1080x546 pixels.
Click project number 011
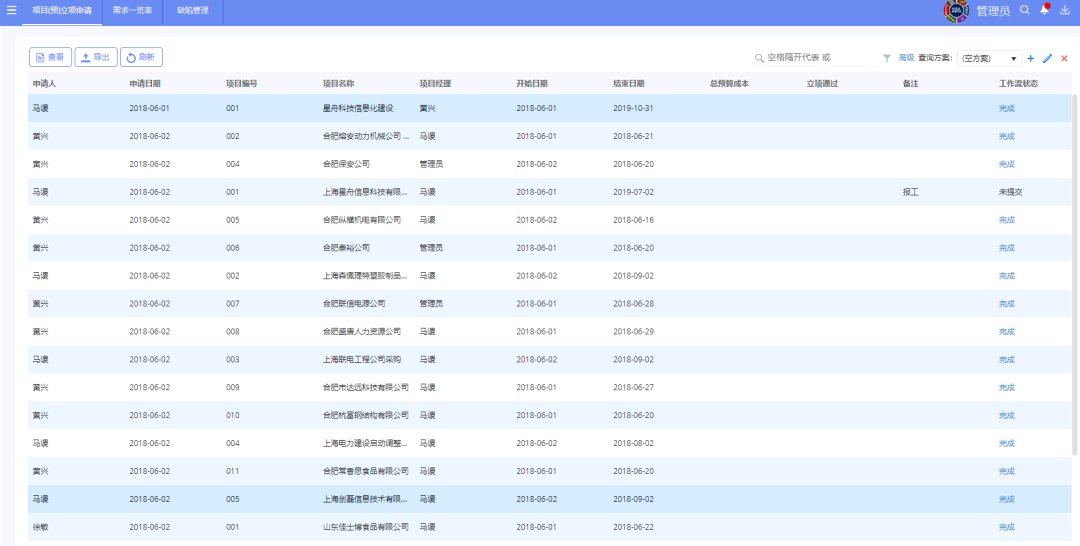[232, 471]
